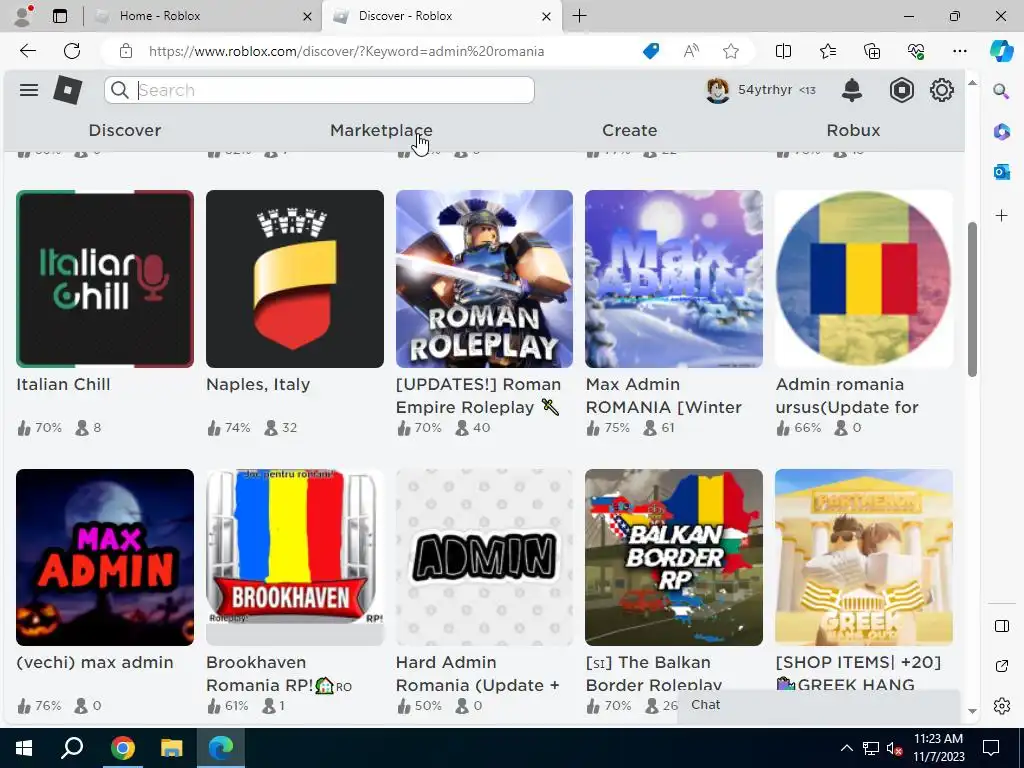The image size is (1024, 768).
Task: Click the Italian Chill title link
Action: coord(63,384)
